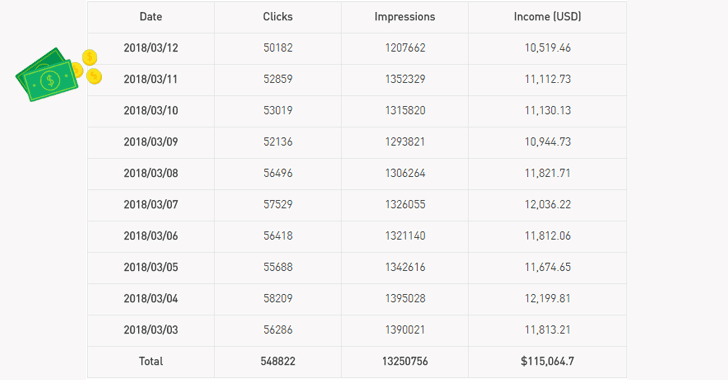The height and width of the screenshot is (380, 728).
Task: Click the lower right gold coin
Action: pos(94,76)
